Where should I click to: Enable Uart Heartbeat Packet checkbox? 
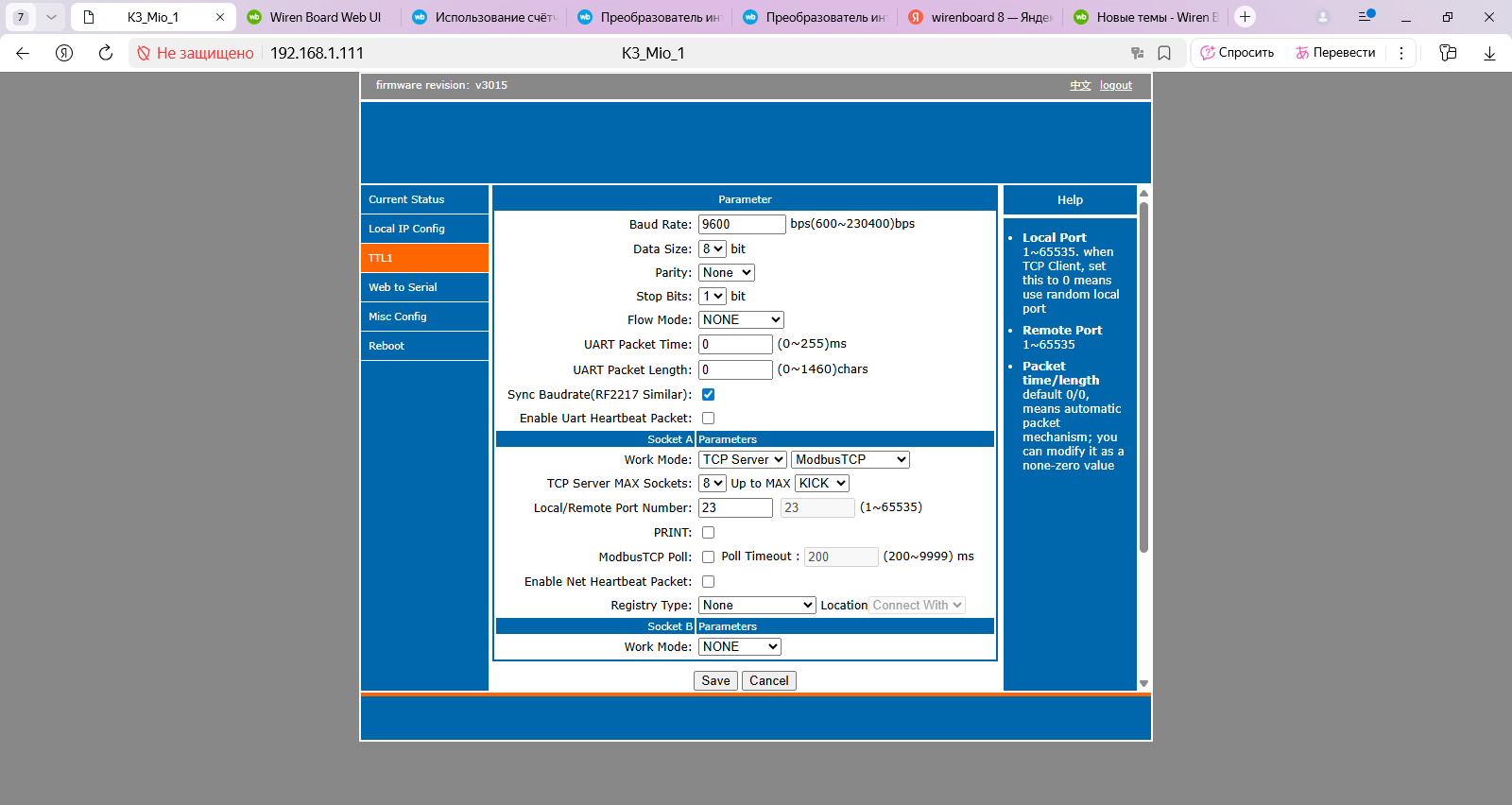[708, 419]
